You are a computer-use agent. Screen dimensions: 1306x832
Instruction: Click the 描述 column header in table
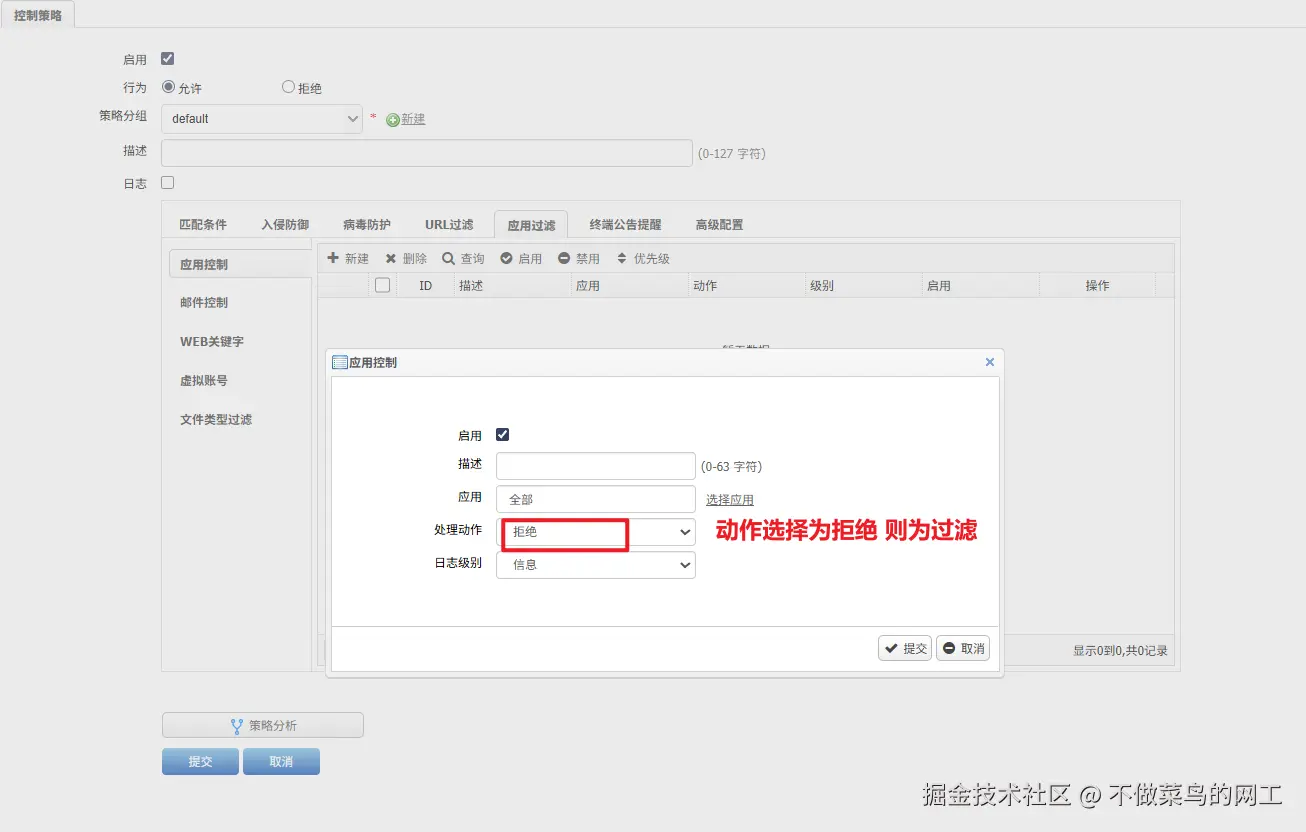pos(512,286)
